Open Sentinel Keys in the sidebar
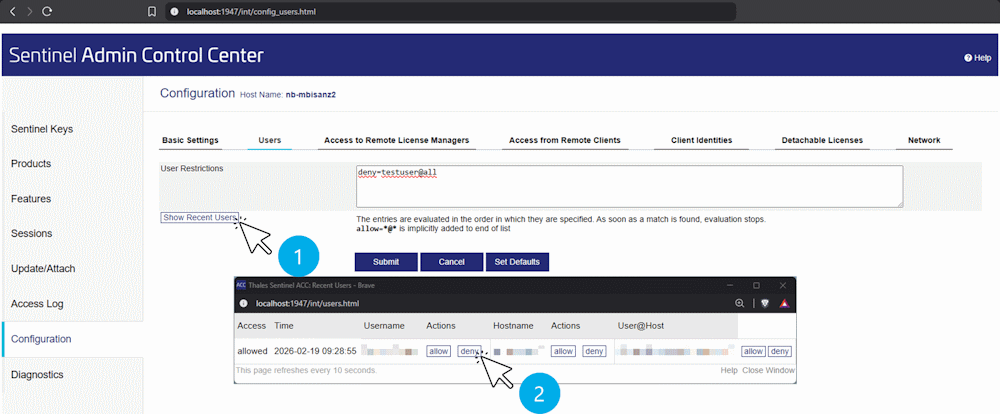Image resolution: width=1000 pixels, height=419 pixels. click(41, 129)
